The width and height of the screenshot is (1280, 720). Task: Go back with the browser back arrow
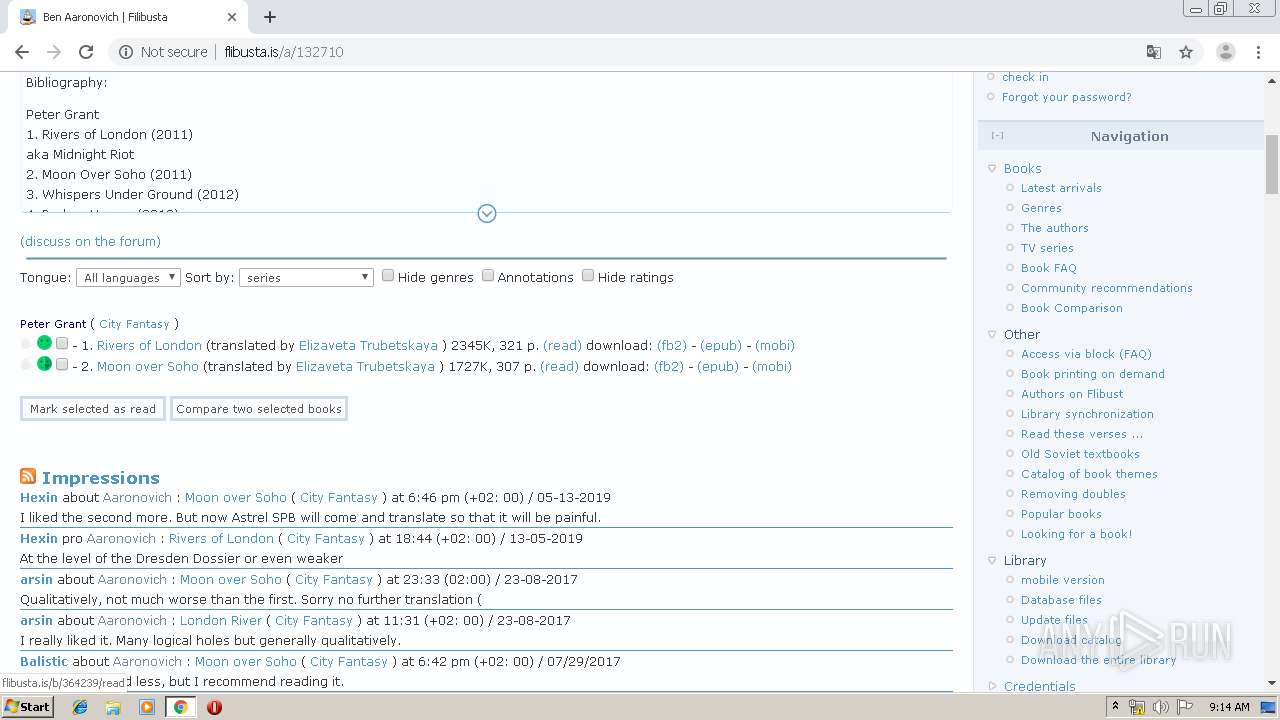(x=22, y=52)
